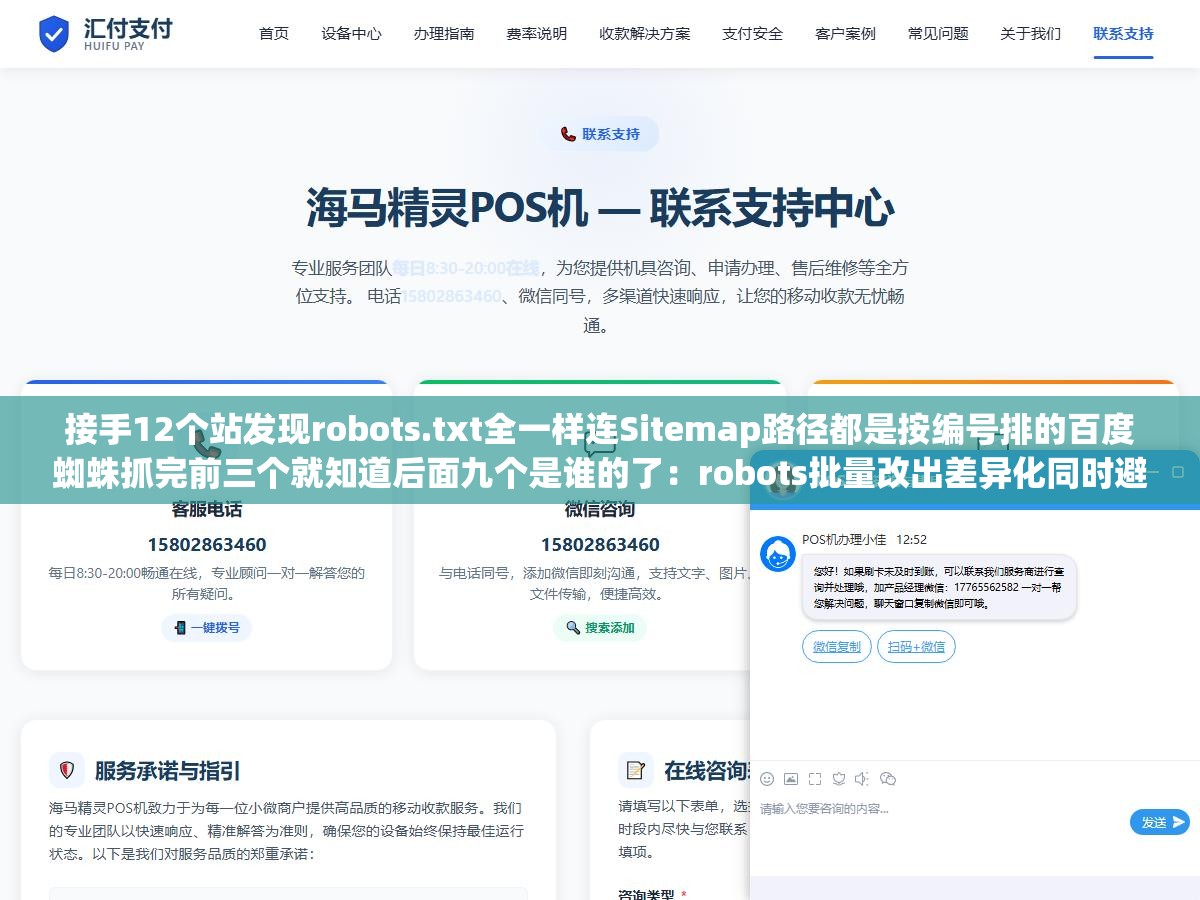The height and width of the screenshot is (900, 1200).
Task: Click the 微信咨询 card title
Action: click(x=600, y=509)
